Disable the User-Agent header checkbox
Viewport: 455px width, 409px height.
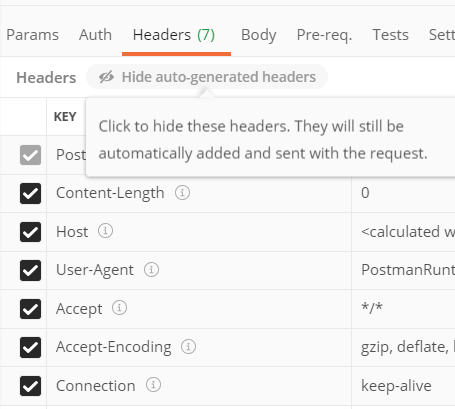click(30, 270)
